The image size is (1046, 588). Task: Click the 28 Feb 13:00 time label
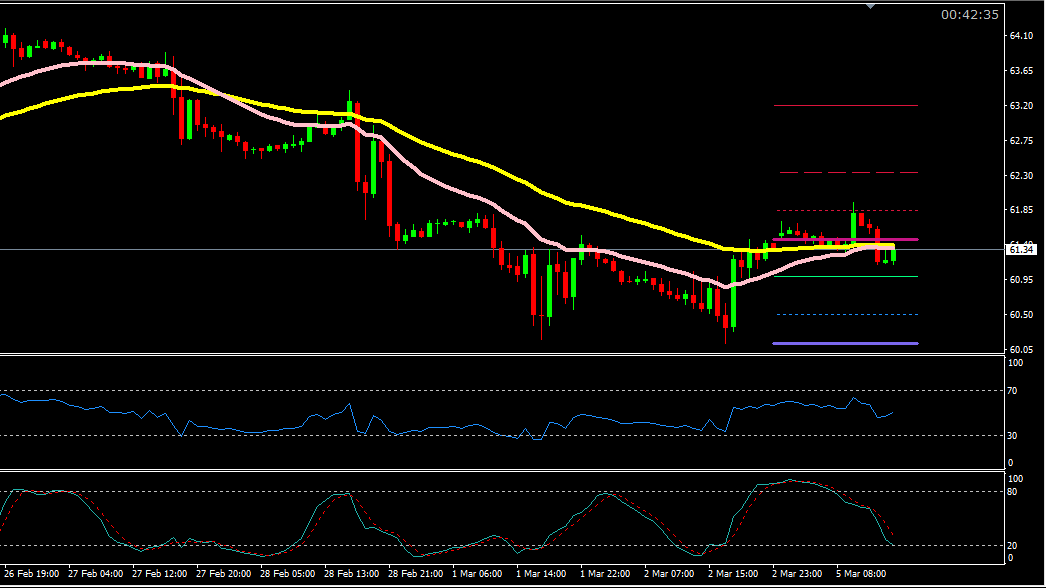point(352,574)
